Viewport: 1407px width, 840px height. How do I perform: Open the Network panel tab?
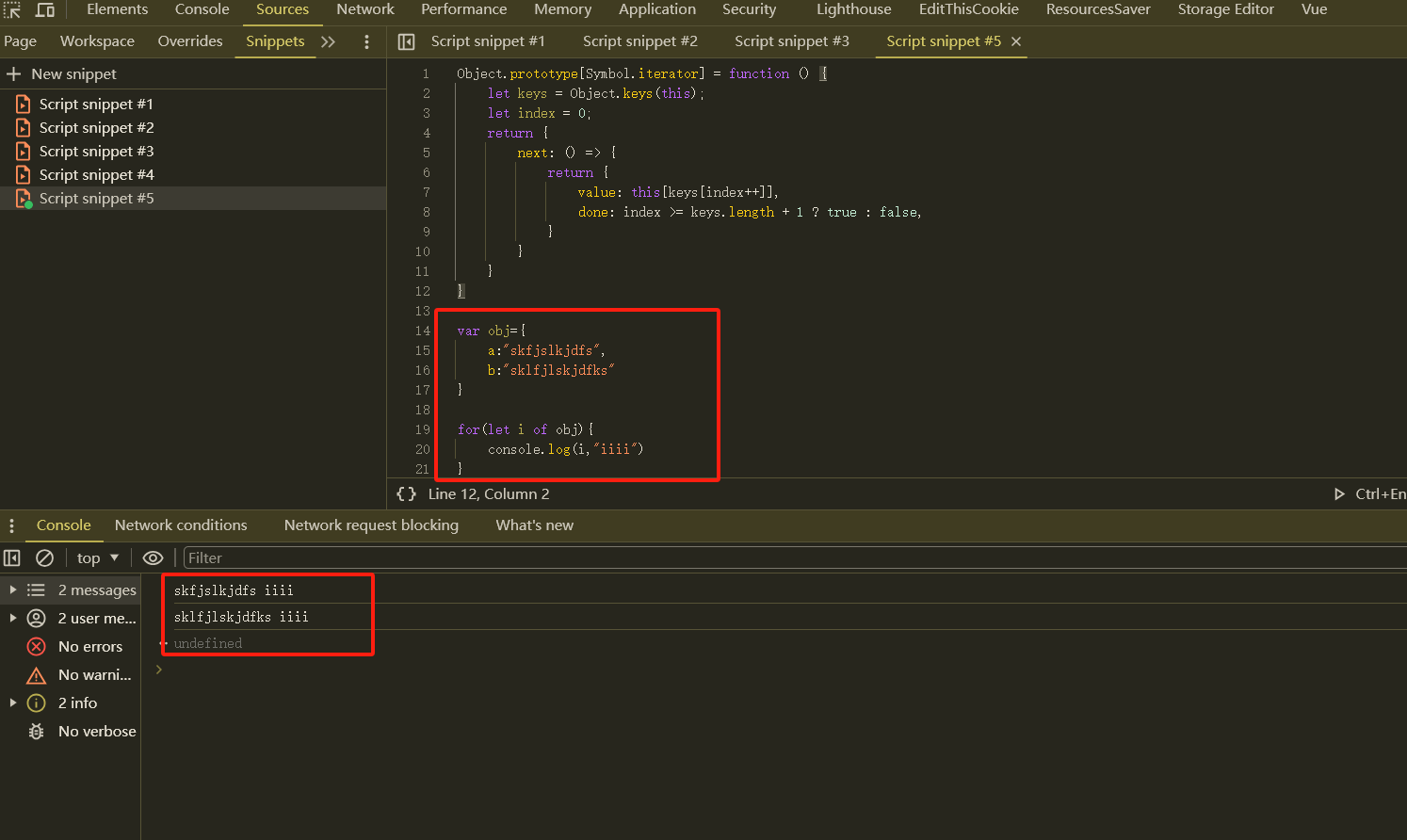(x=365, y=9)
